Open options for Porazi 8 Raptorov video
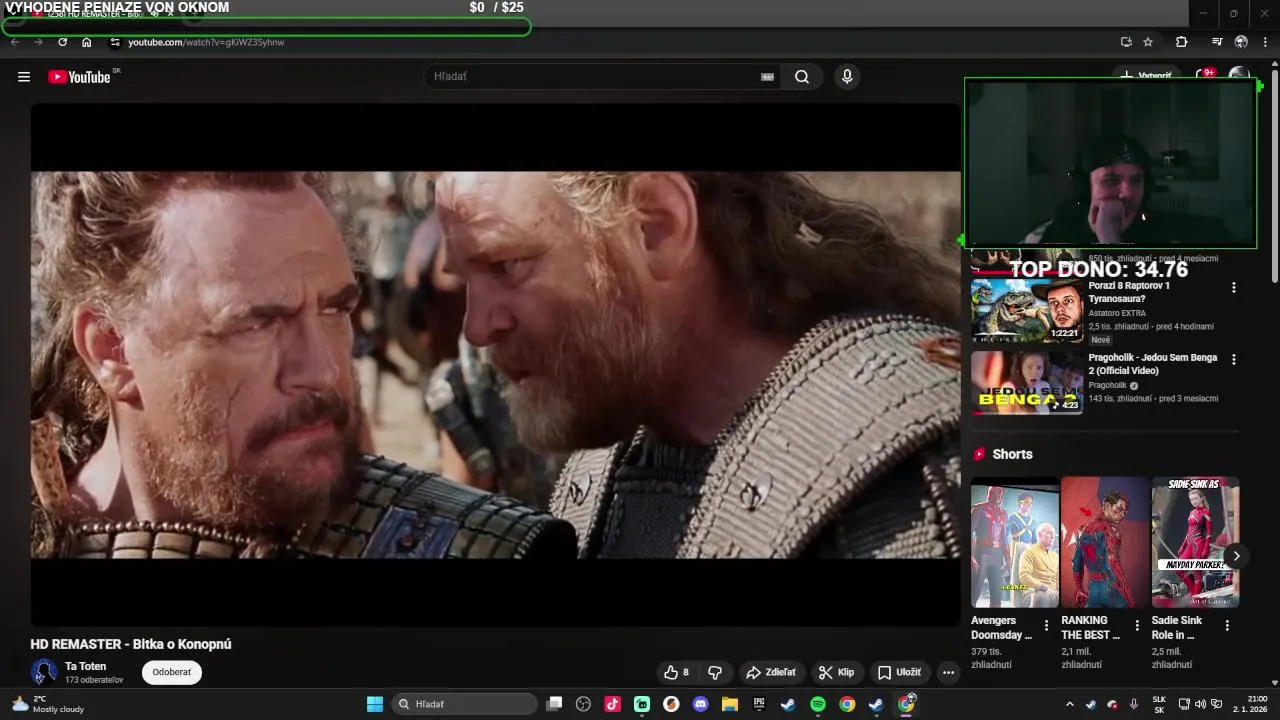Image resolution: width=1280 pixels, height=720 pixels. point(1233,287)
